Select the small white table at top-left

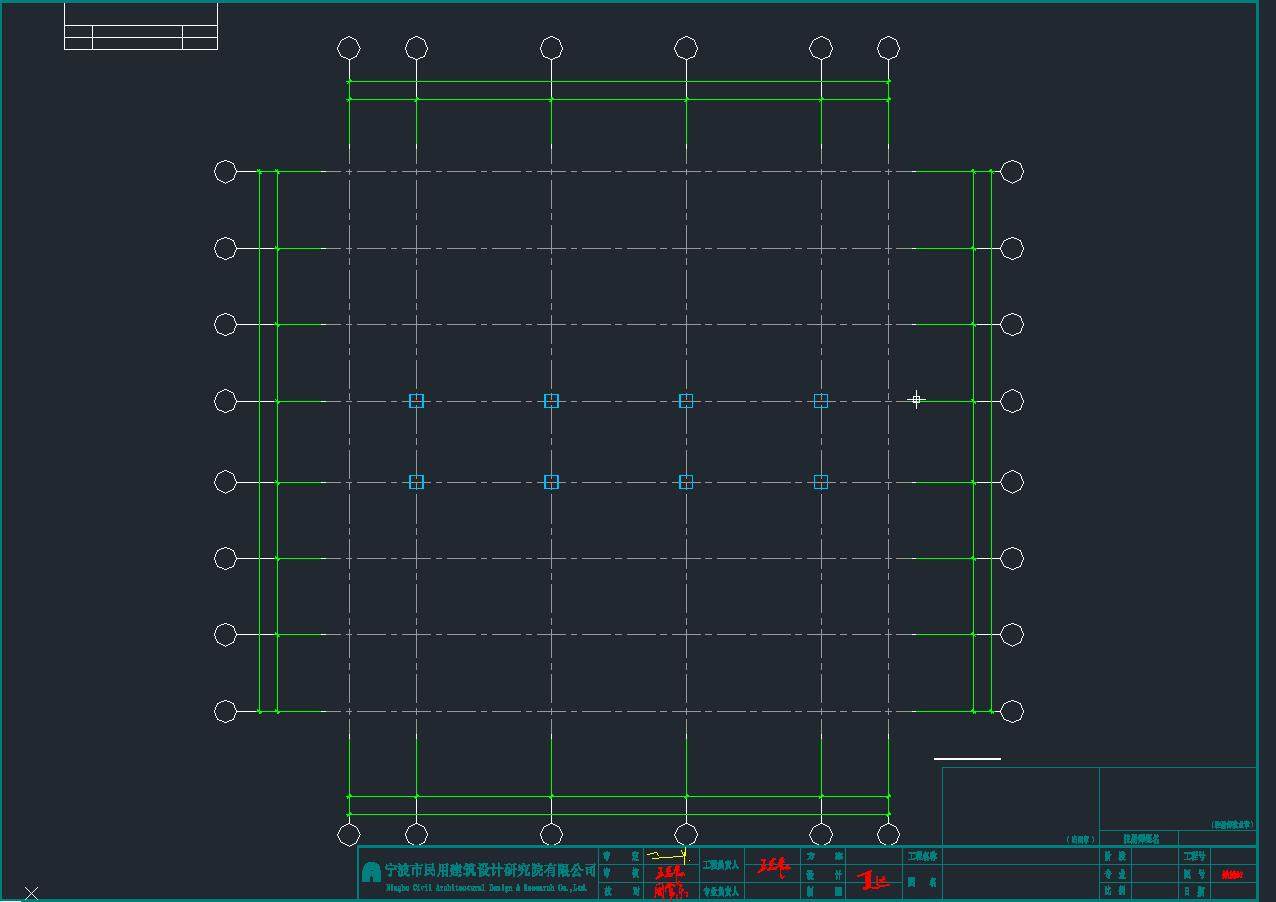point(141,27)
